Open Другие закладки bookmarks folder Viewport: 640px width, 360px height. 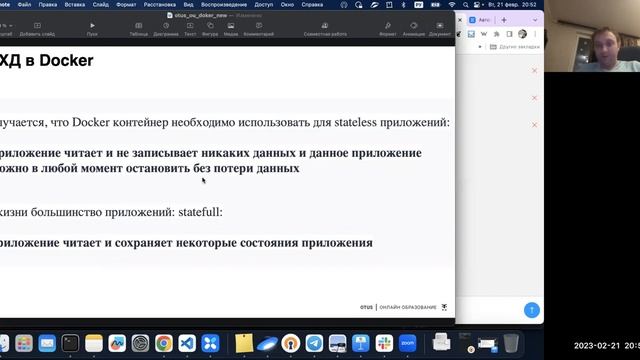point(515,47)
